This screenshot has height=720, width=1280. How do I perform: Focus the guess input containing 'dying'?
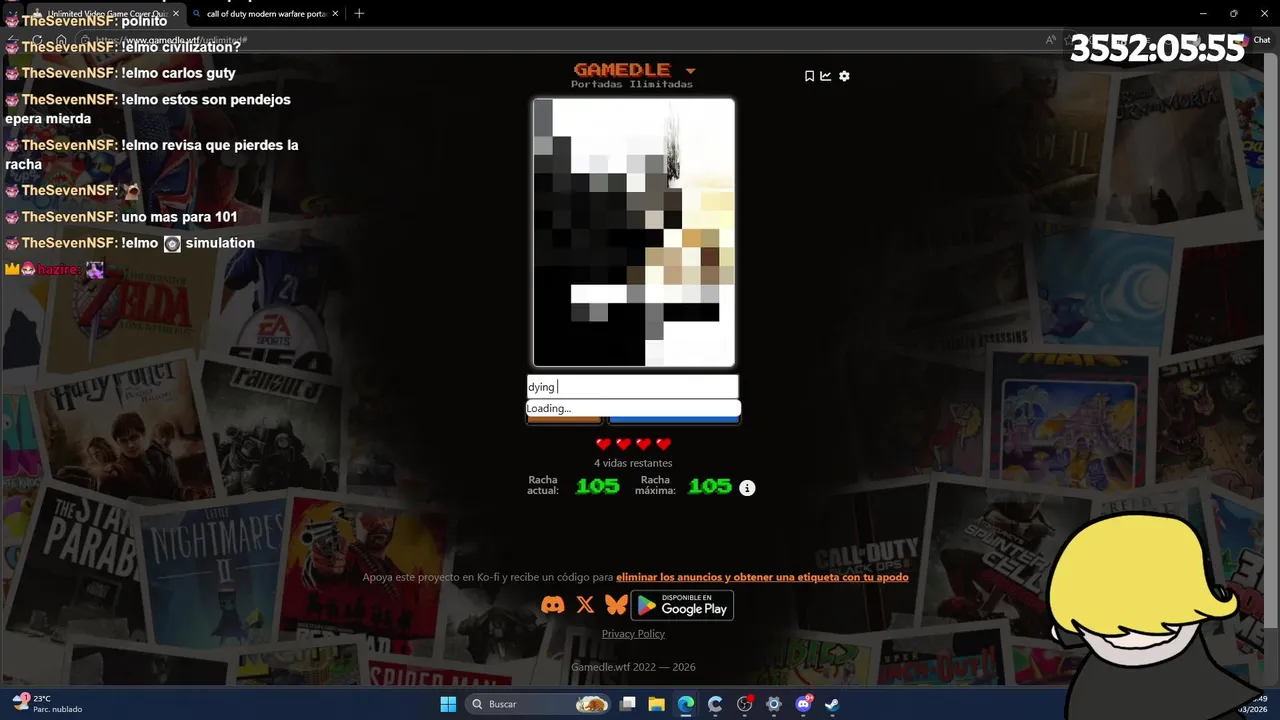coord(633,387)
